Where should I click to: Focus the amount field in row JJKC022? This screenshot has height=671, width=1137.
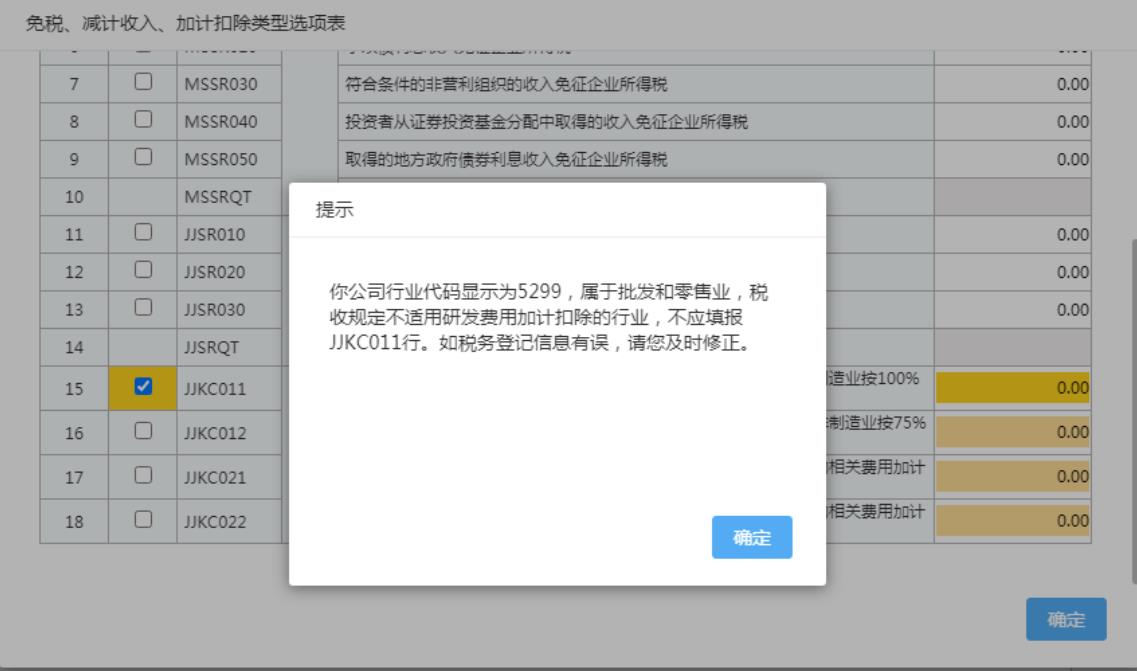pos(1012,520)
